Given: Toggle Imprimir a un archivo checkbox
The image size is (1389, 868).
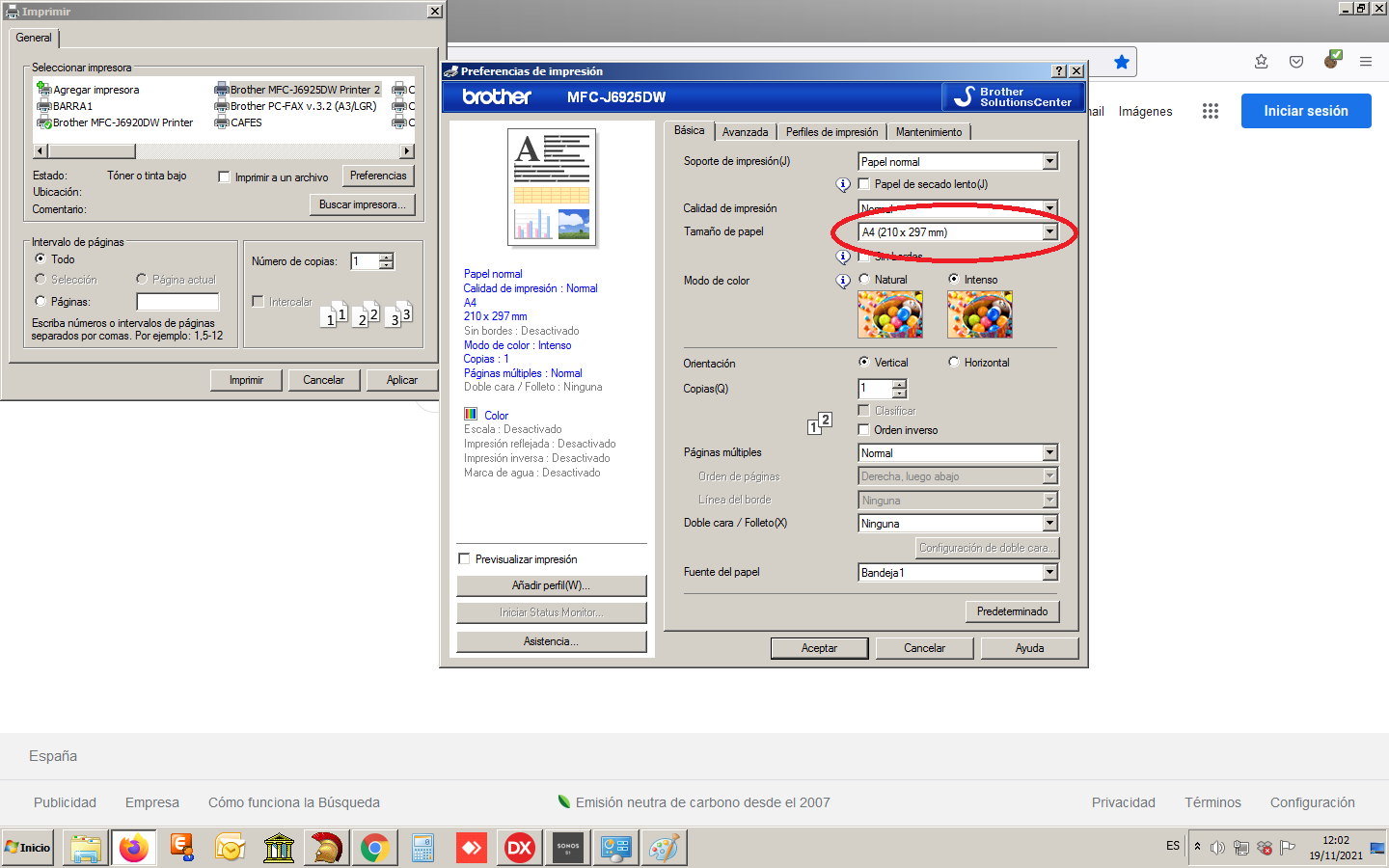Looking at the screenshot, I should point(224,177).
